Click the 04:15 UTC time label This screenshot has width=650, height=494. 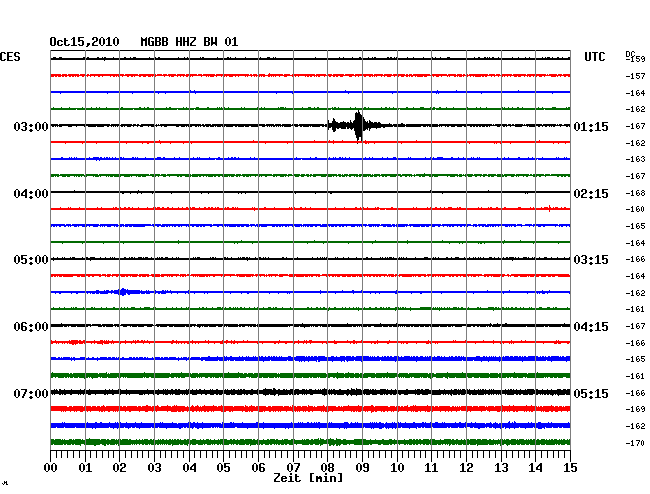tap(591, 327)
